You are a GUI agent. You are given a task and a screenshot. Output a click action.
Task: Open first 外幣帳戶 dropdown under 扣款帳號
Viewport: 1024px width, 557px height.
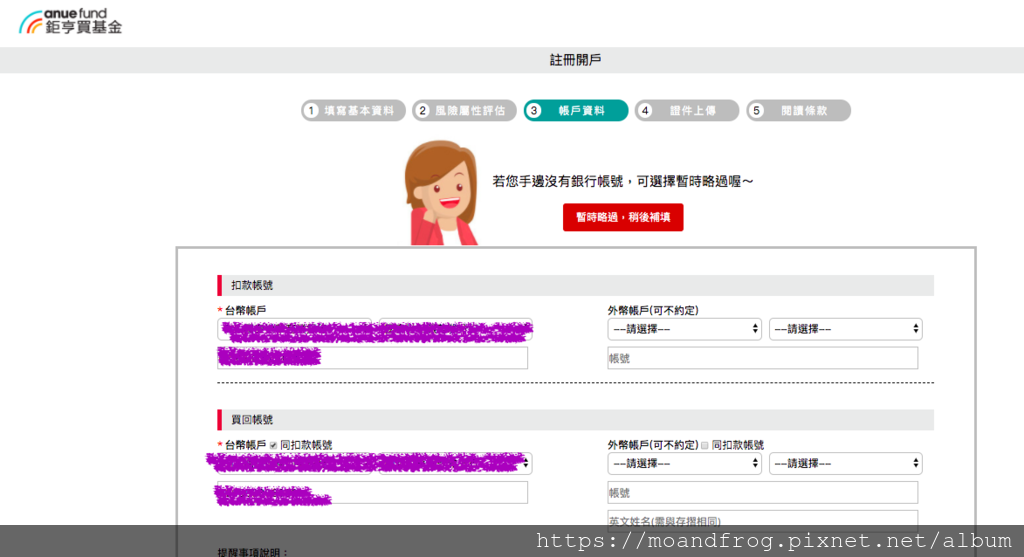click(x=684, y=329)
